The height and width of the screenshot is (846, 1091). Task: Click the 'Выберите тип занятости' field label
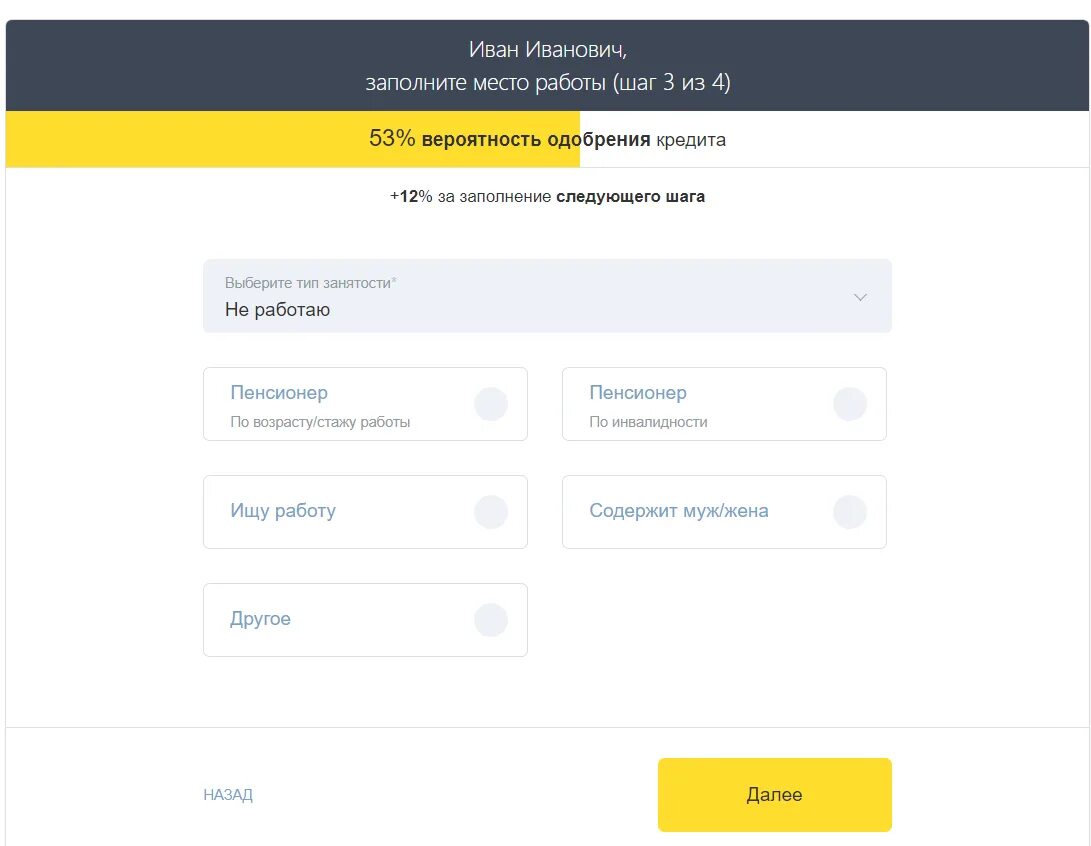point(310,283)
